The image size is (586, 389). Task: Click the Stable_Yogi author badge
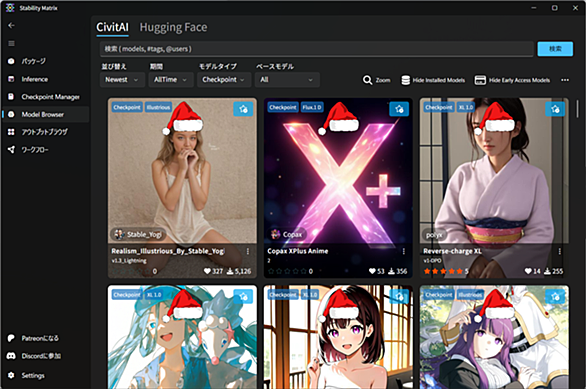click(x=139, y=234)
